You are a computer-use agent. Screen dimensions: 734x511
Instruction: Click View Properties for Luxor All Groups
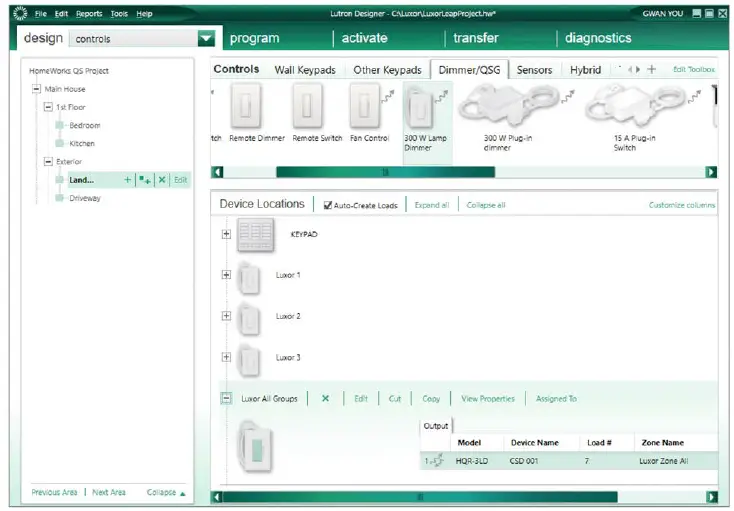[x=487, y=399]
